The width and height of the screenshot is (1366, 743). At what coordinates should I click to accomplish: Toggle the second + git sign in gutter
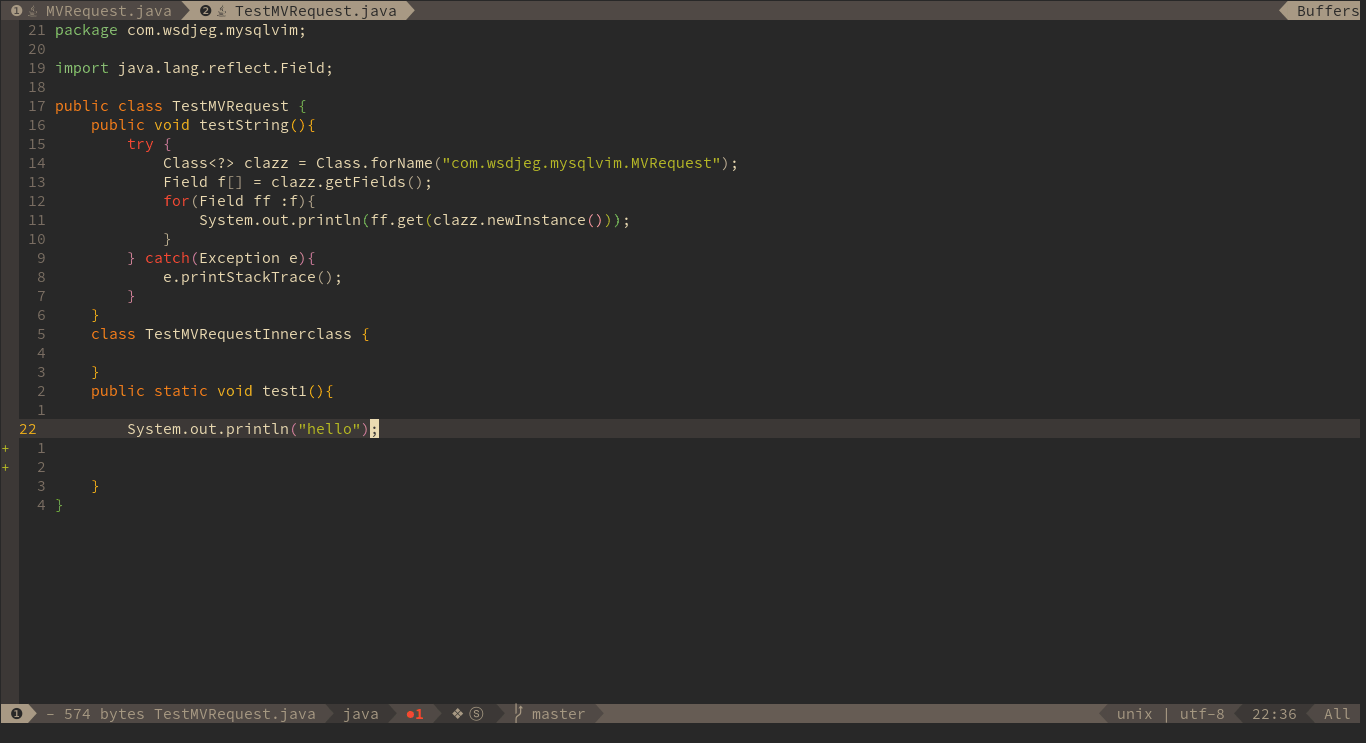click(6, 467)
